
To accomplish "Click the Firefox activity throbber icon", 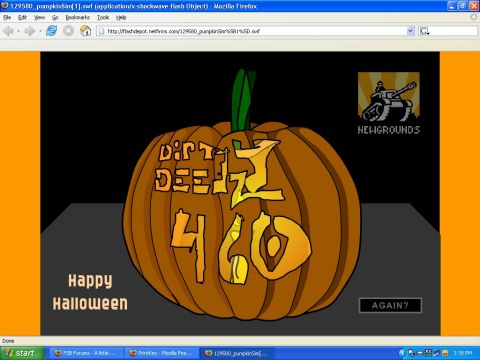I will point(474,17).
